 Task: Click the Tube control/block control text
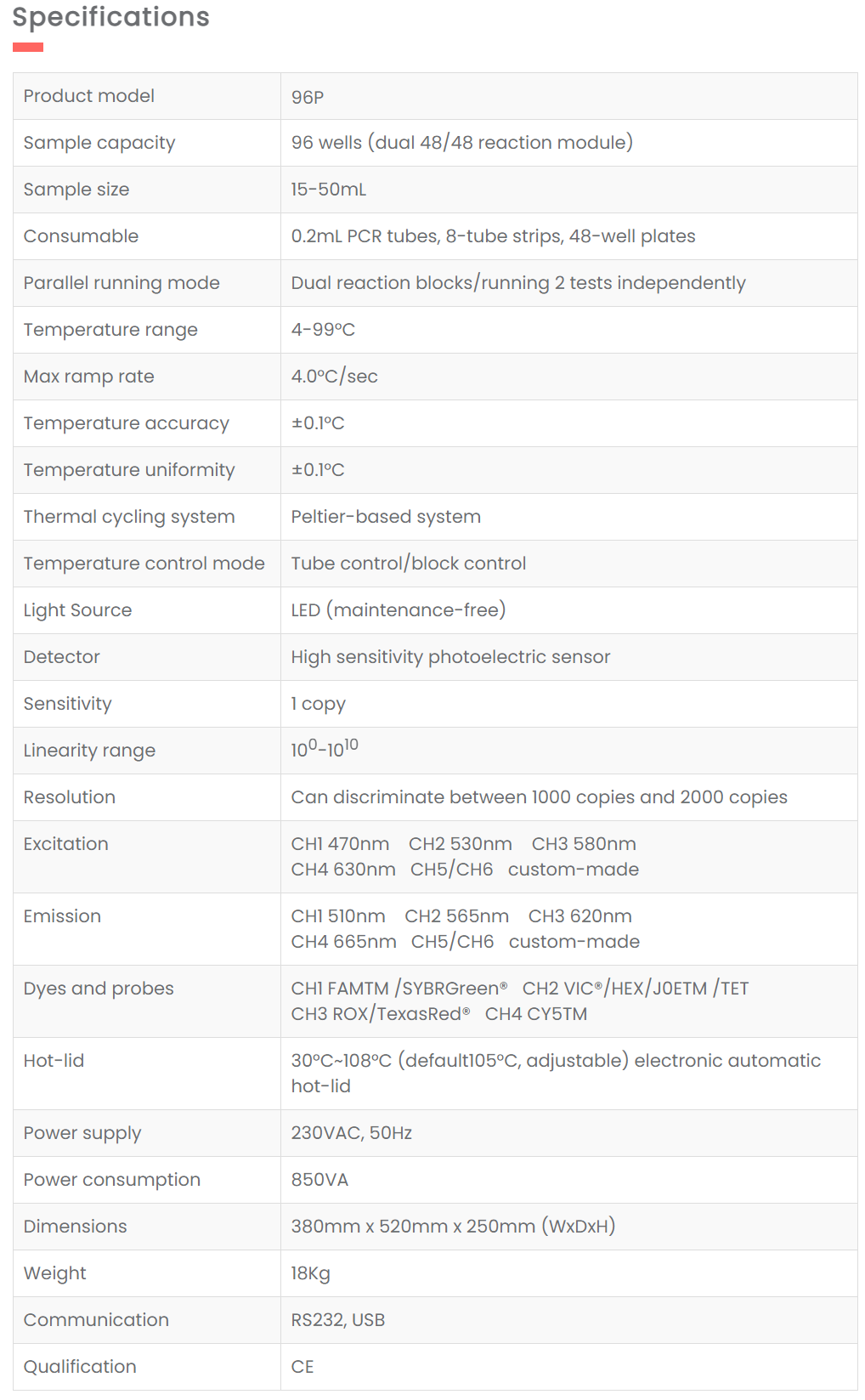[409, 564]
